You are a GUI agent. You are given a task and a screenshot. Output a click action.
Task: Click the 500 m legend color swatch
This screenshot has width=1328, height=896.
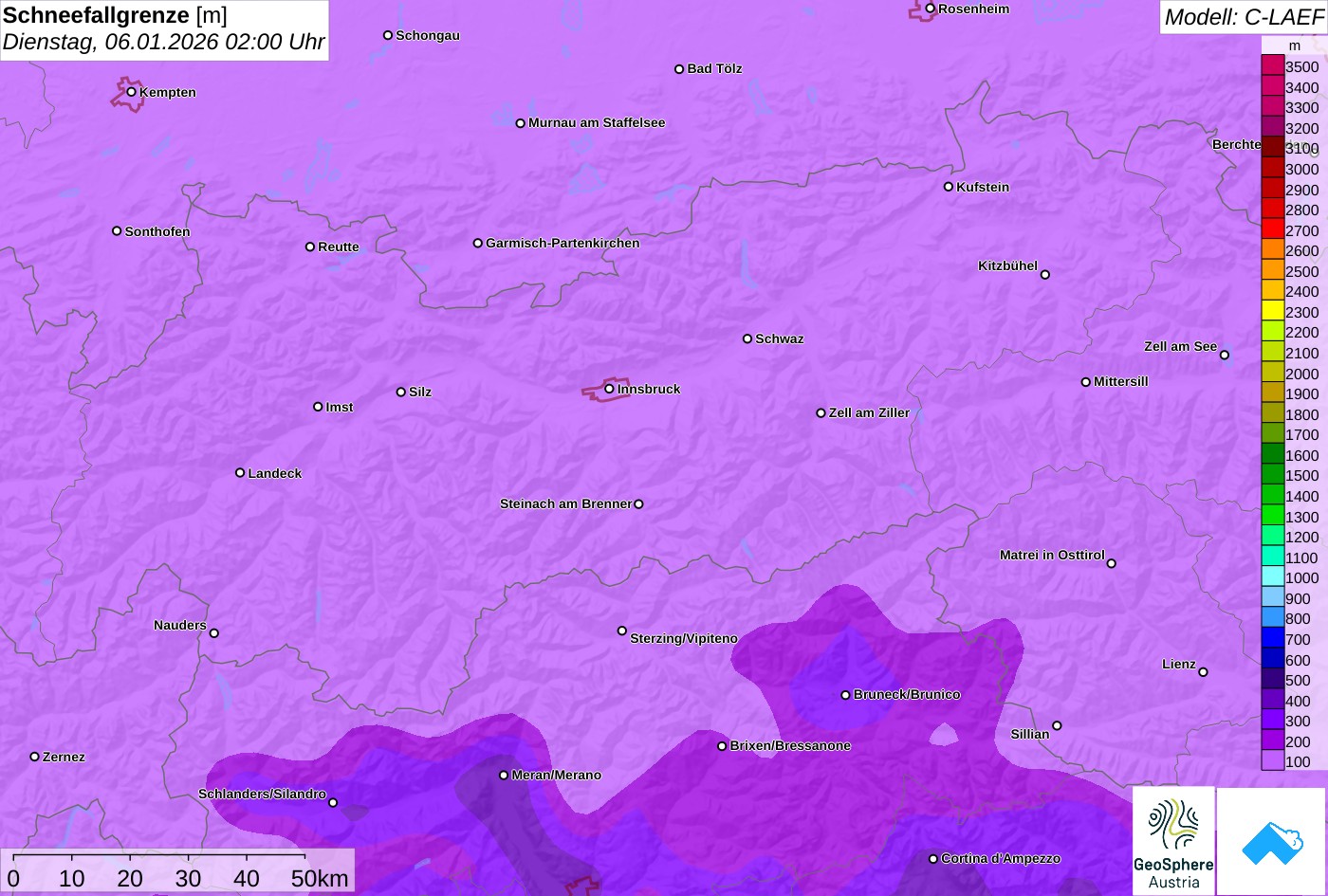click(1272, 679)
